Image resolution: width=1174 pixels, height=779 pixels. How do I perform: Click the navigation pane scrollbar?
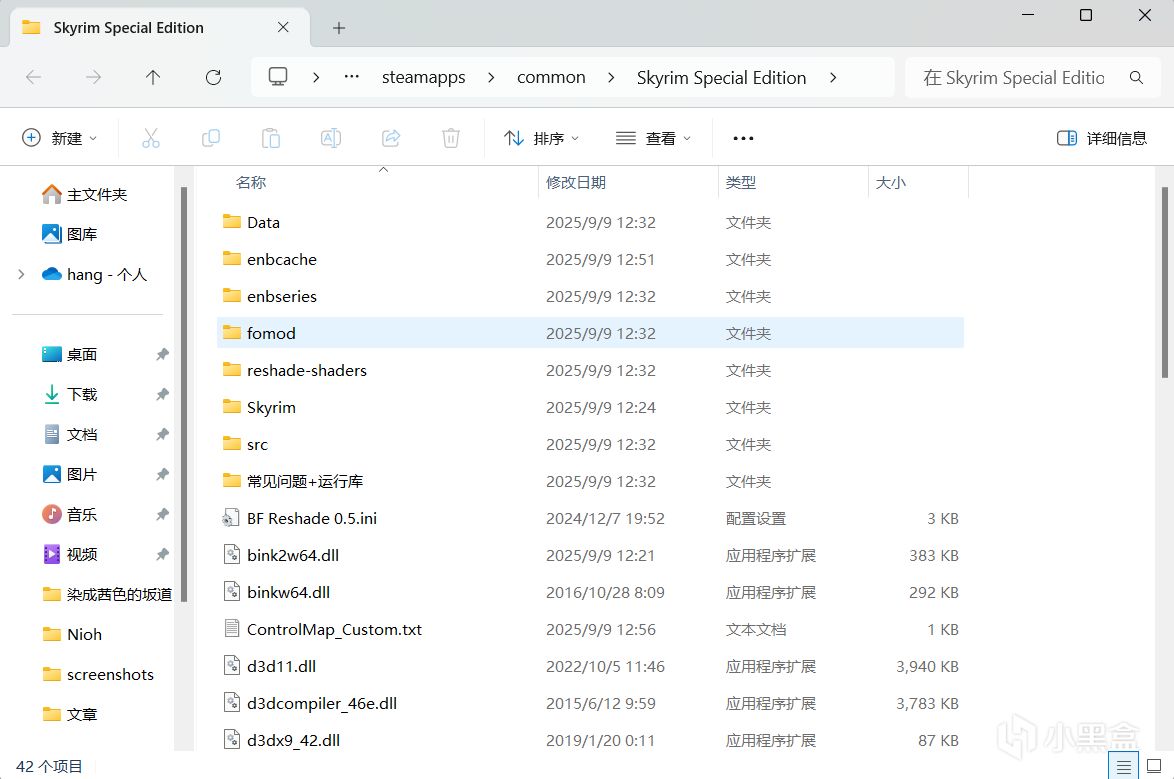pyautogui.click(x=183, y=395)
